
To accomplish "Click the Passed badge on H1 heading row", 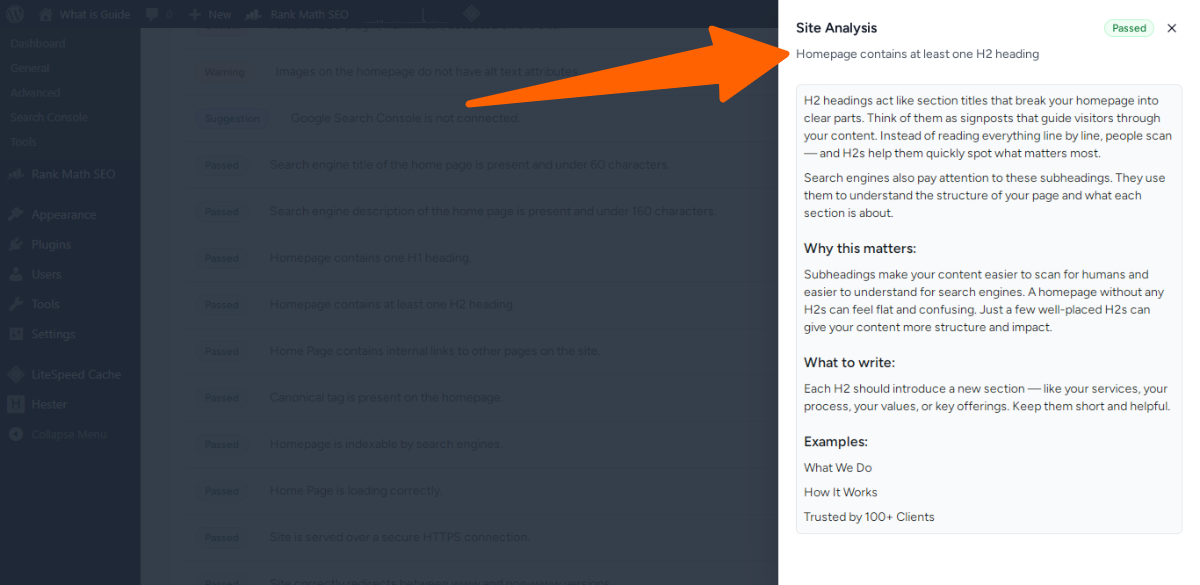I will tap(221, 258).
